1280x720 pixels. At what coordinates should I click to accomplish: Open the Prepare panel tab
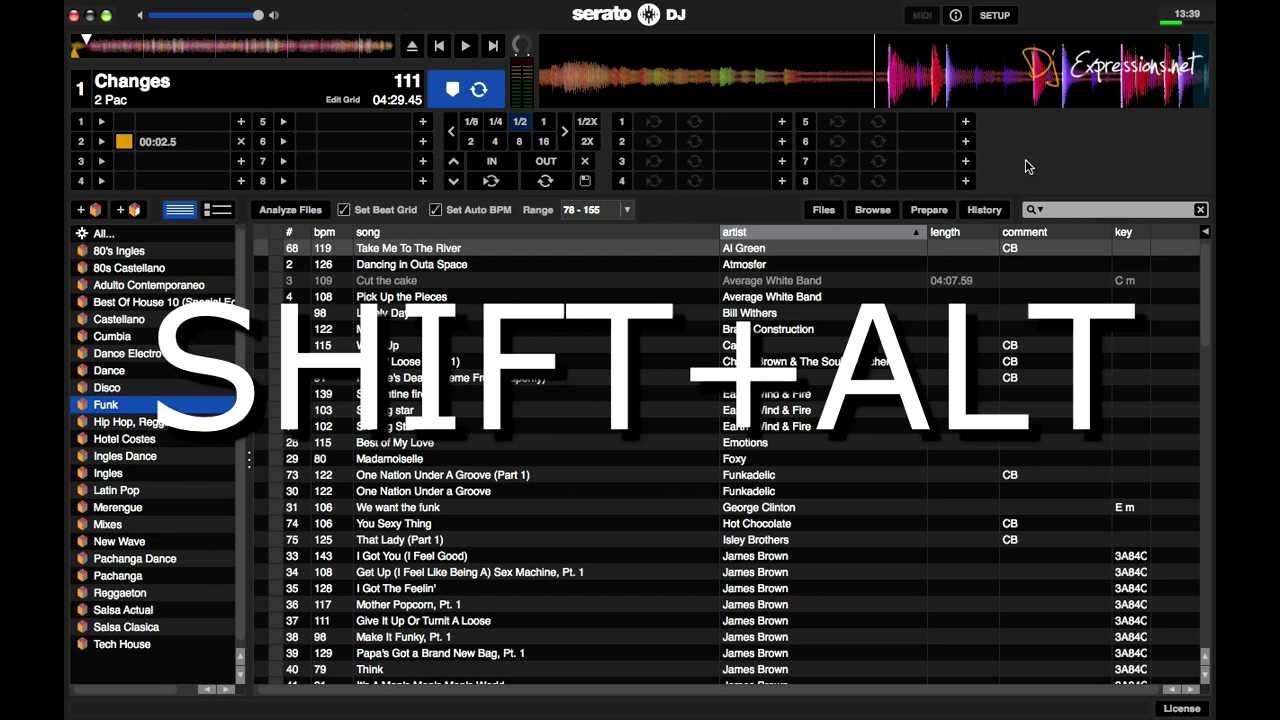point(929,210)
